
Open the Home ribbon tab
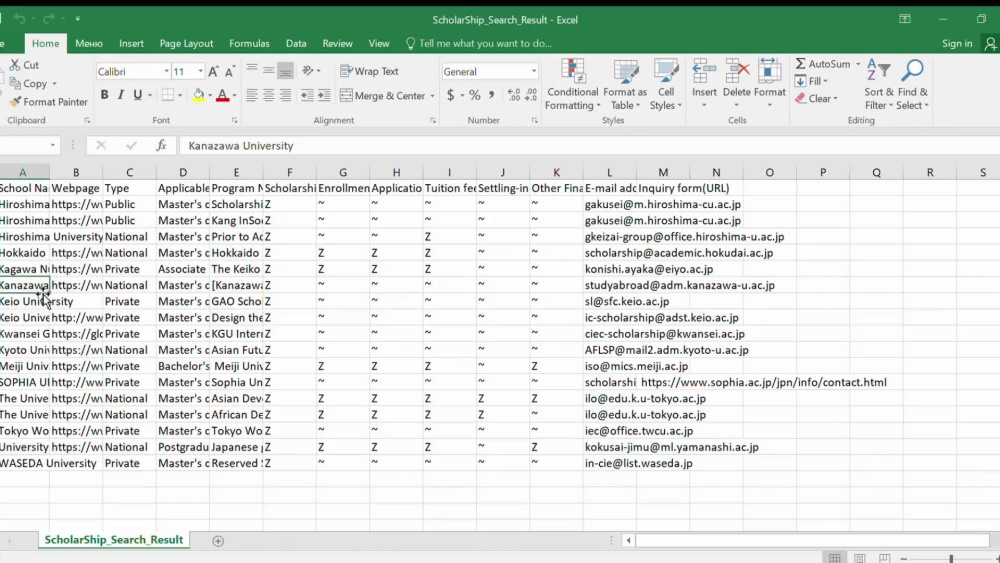coord(45,43)
